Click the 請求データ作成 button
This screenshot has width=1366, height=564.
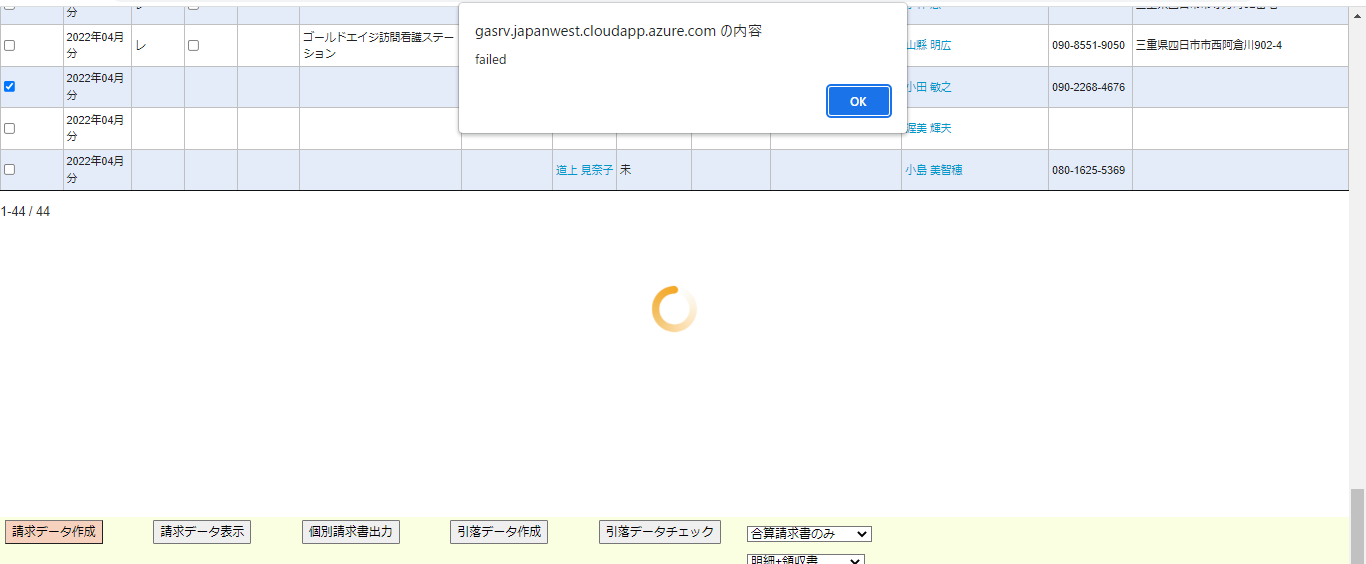pos(54,532)
